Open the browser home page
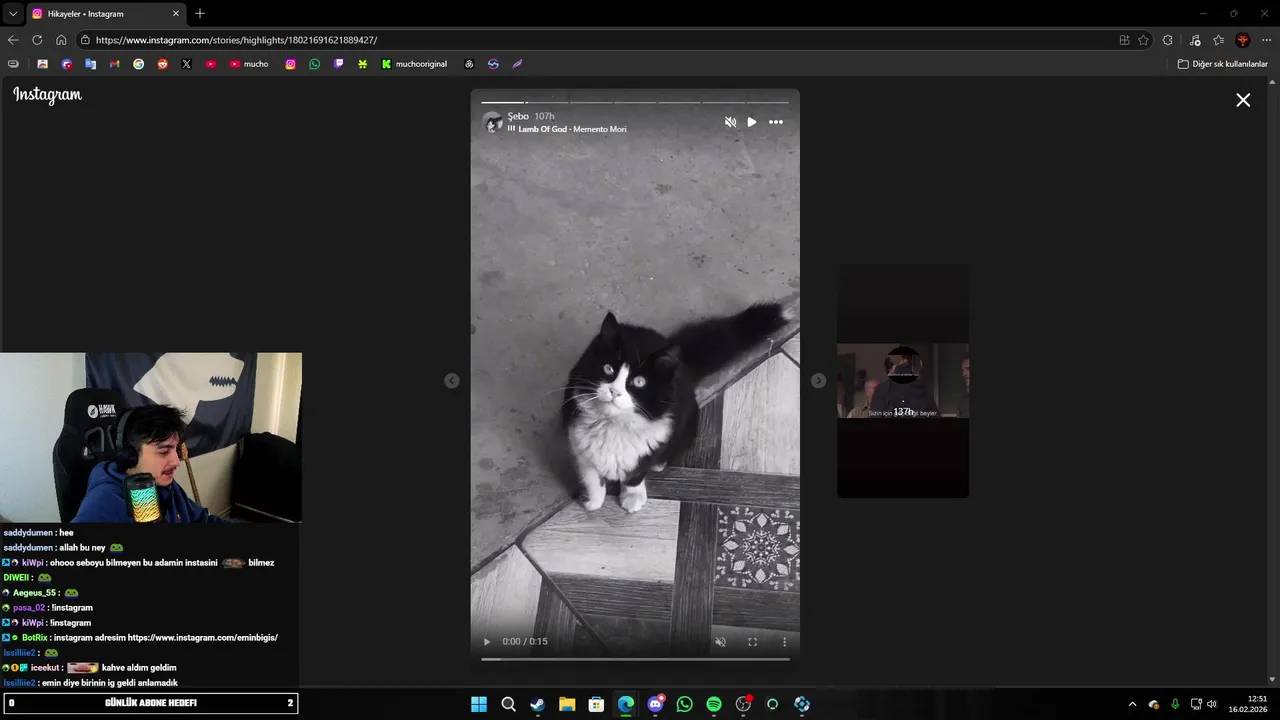Viewport: 1280px width, 720px height. pyautogui.click(x=61, y=40)
